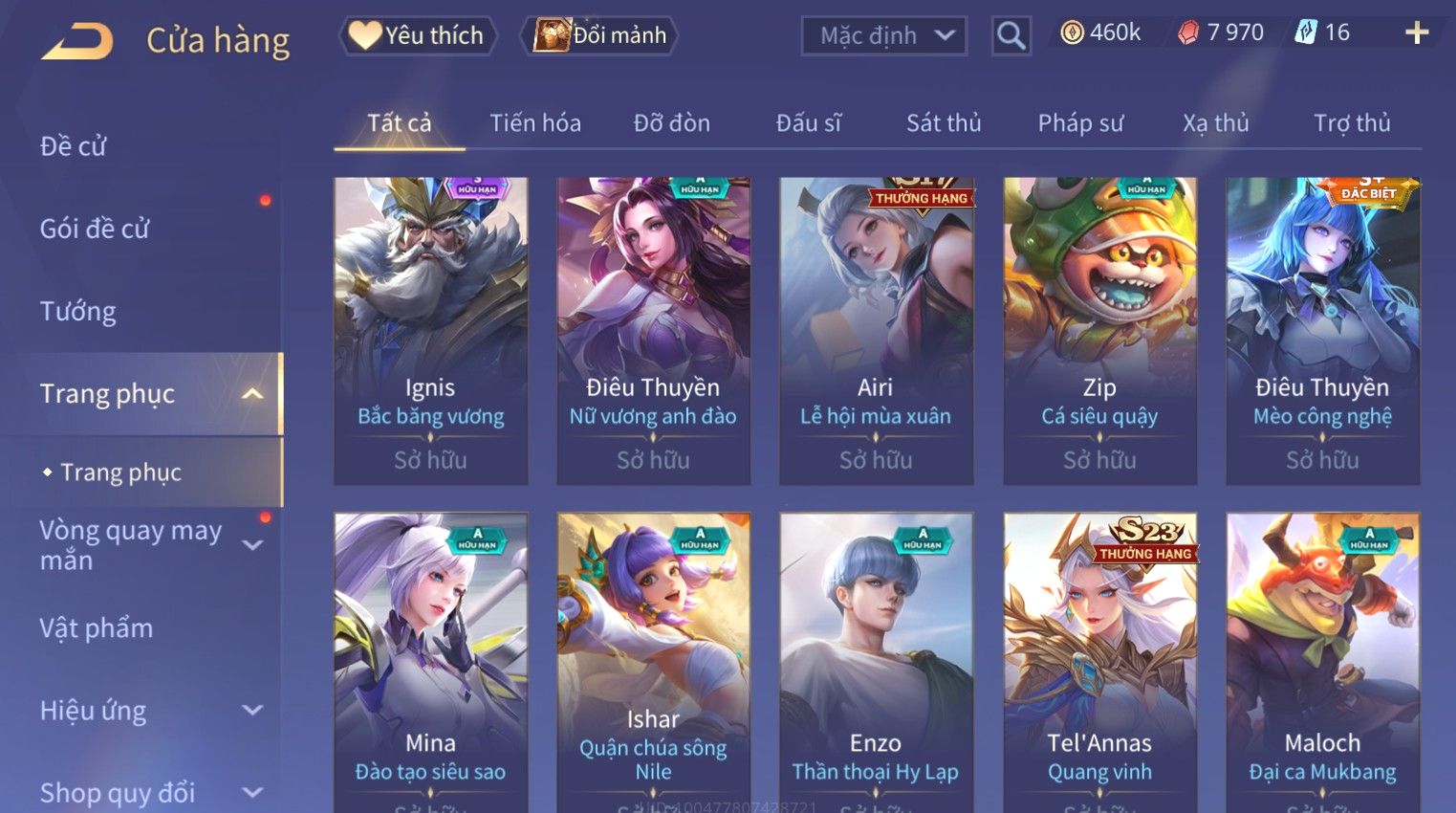Click the red ruby currency icon
The image size is (1456, 813).
tap(1188, 33)
